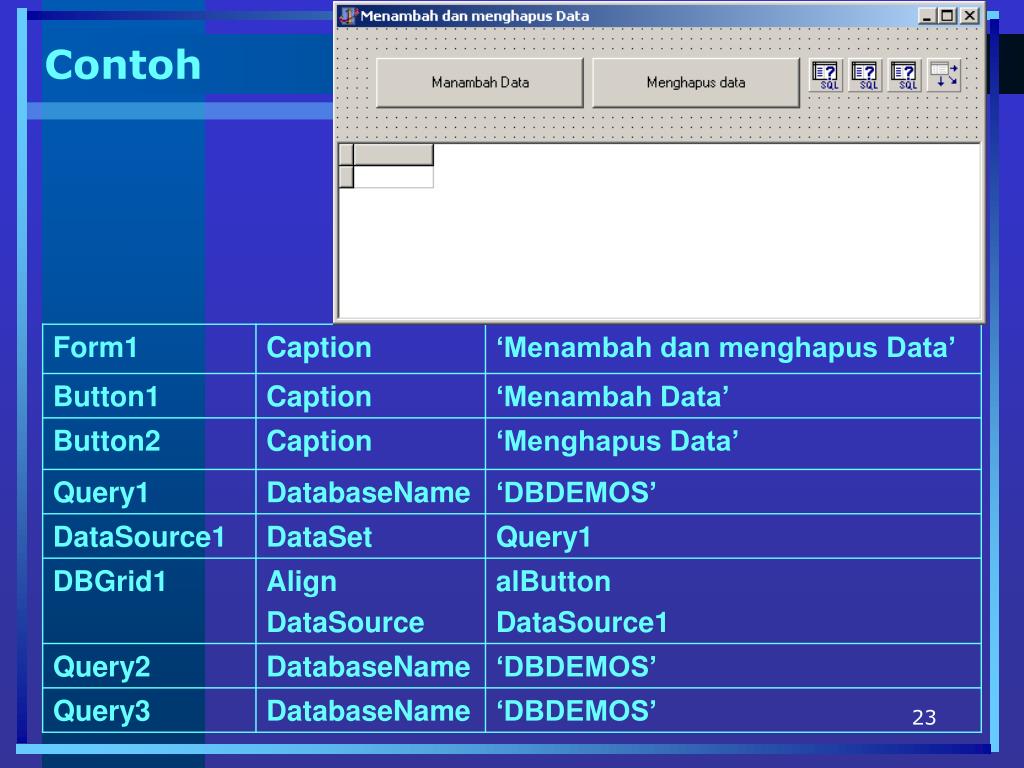The width and height of the screenshot is (1024, 768).
Task: Click the Query component icon beside Menghapus data button
Action: pos(825,75)
